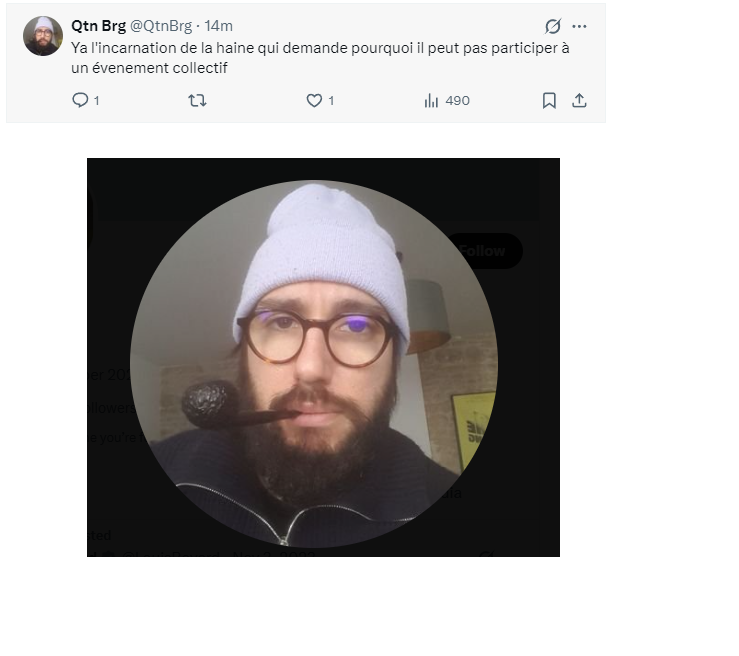
Task: Click the repost arrows icon
Action: (197, 101)
